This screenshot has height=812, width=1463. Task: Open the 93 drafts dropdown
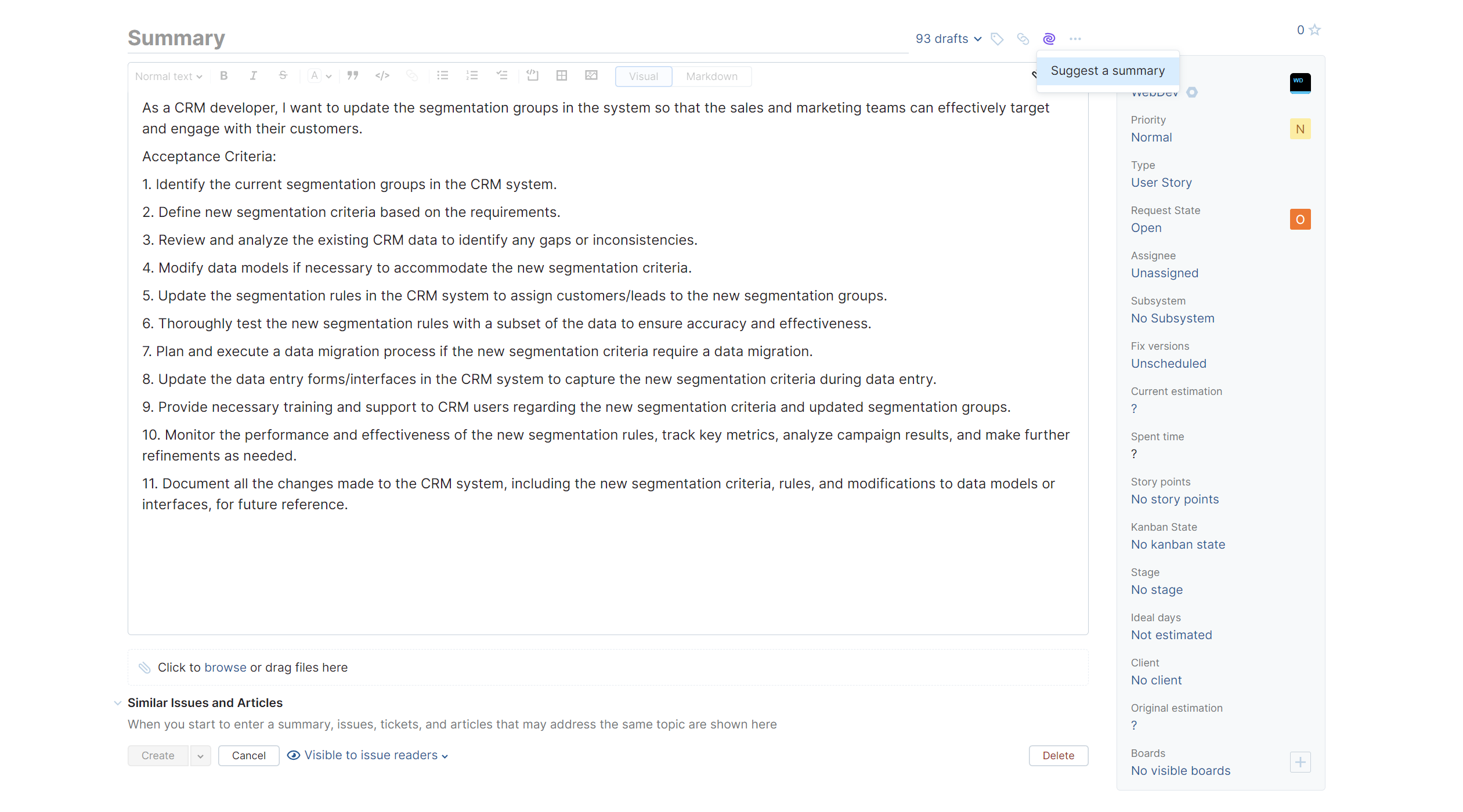[948, 39]
